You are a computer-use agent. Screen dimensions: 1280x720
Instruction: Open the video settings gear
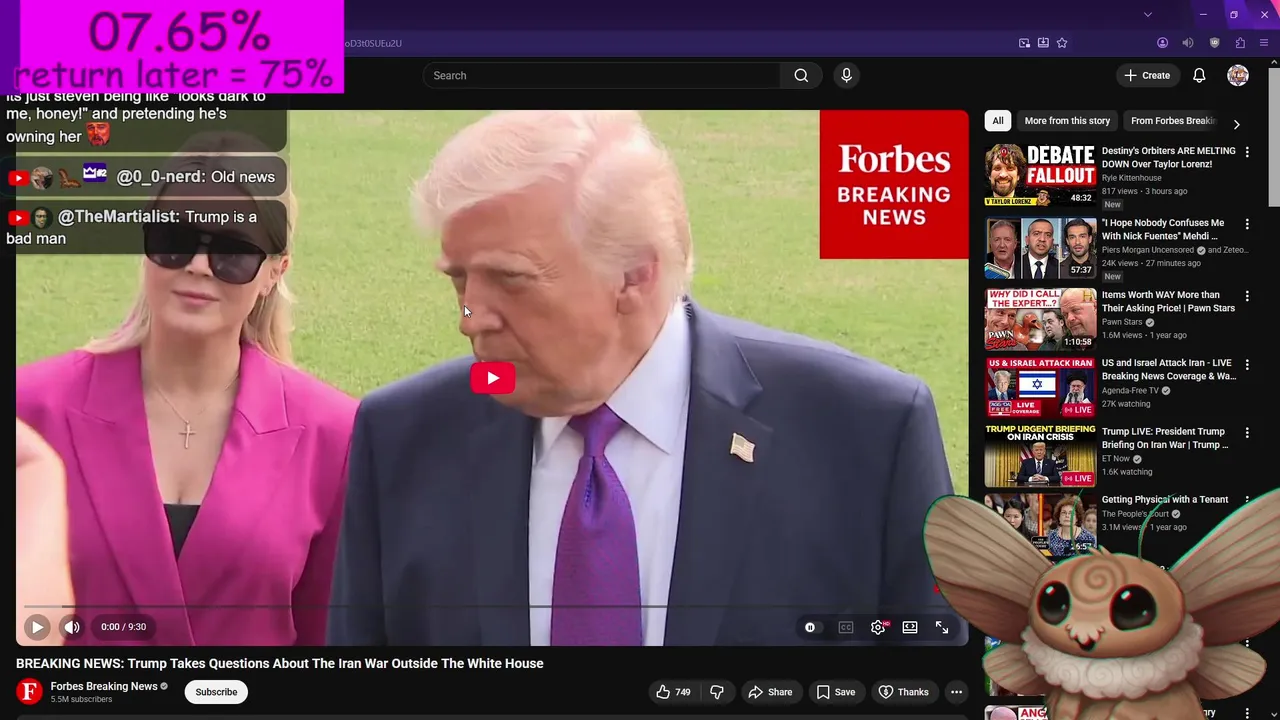click(878, 627)
